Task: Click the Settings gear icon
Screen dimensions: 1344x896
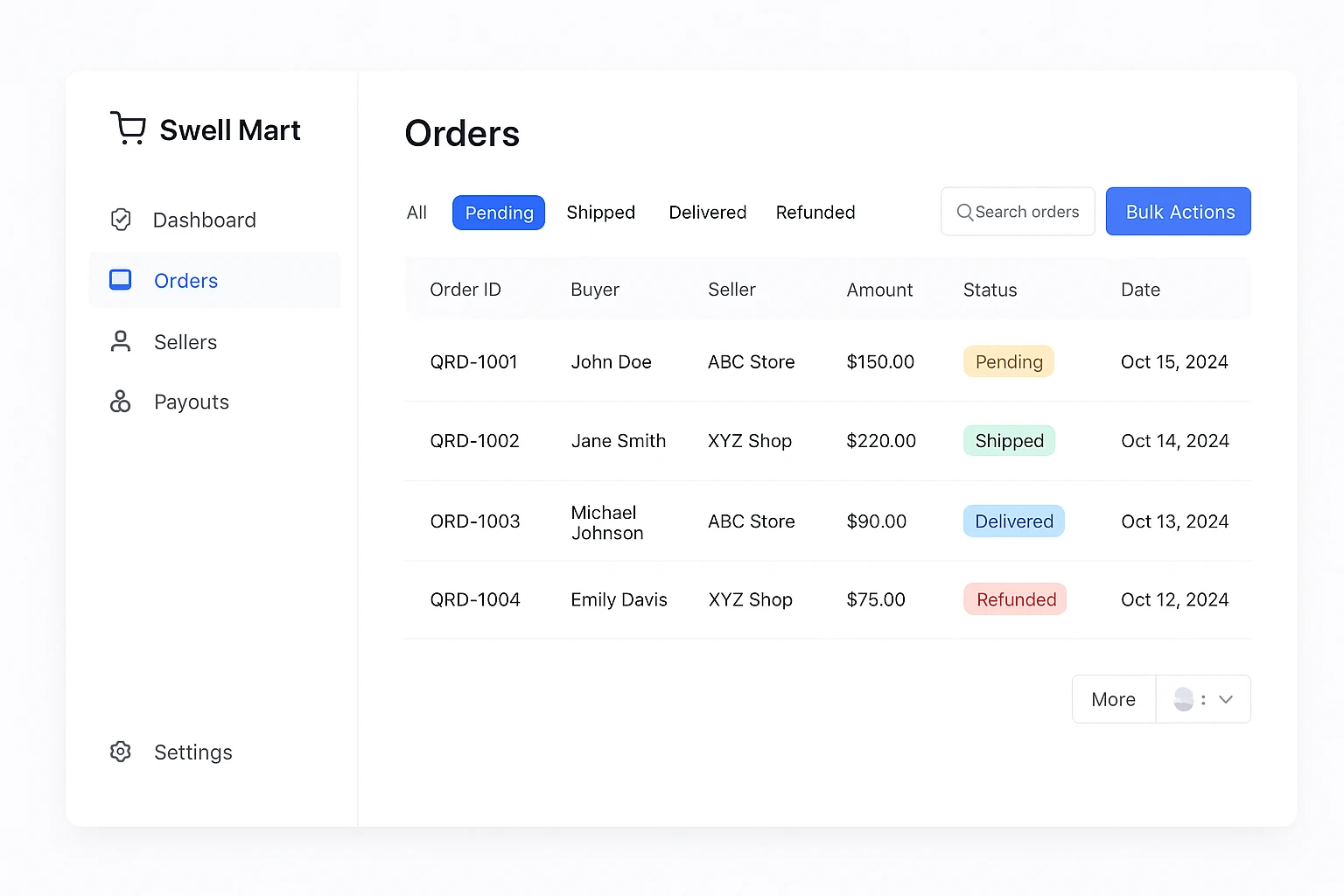Action: [x=121, y=752]
